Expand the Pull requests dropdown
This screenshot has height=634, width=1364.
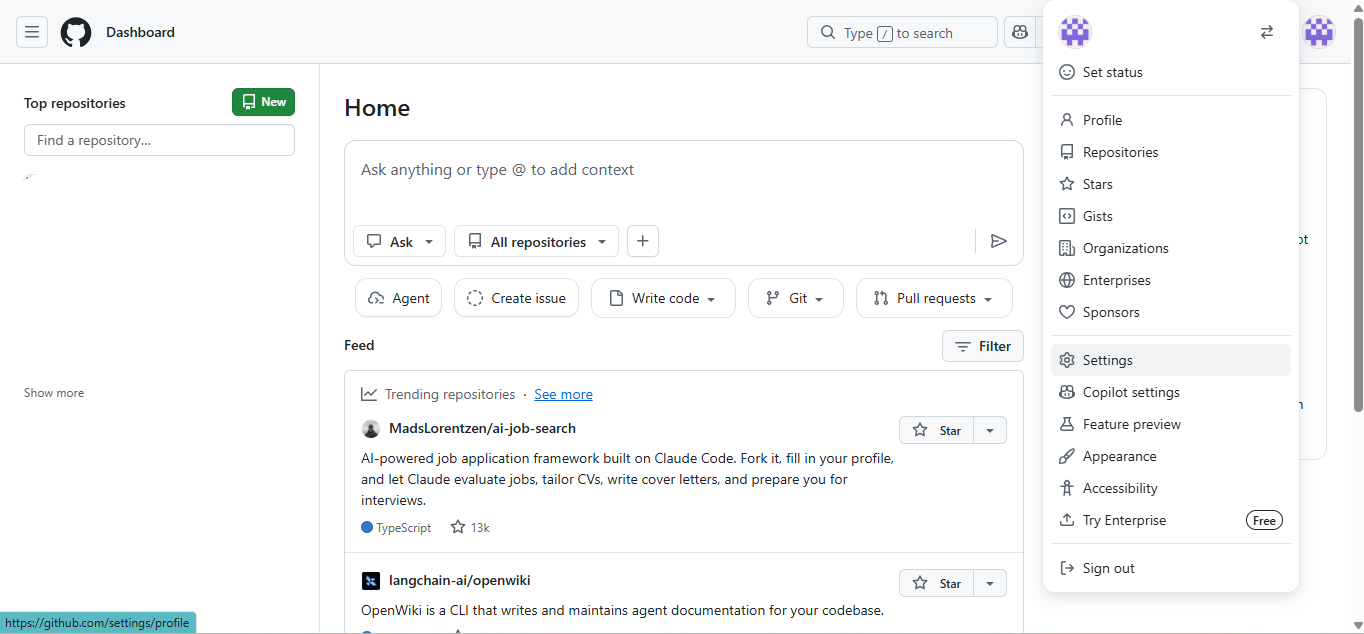(934, 298)
